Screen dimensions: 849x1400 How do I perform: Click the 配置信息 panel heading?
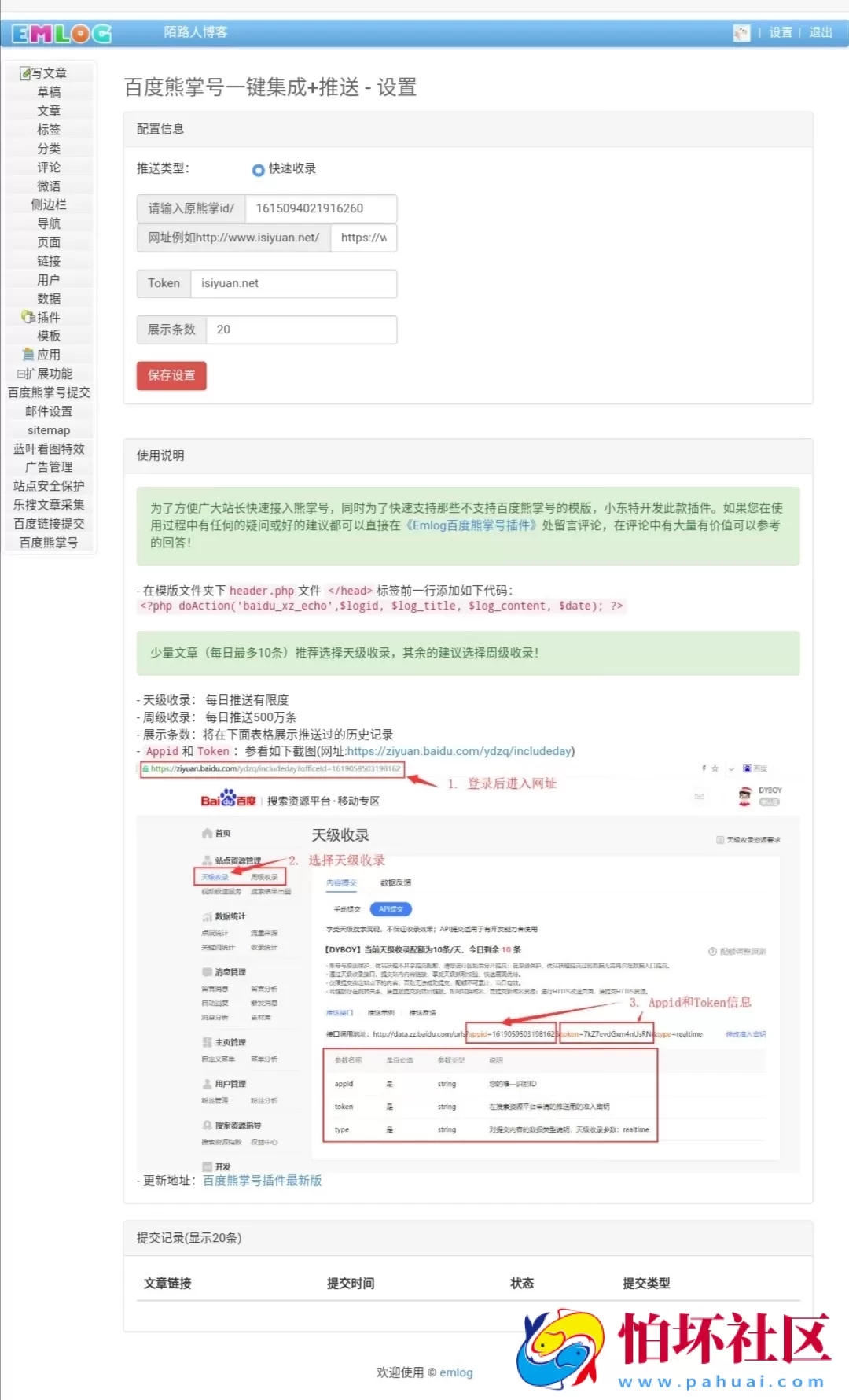(160, 129)
